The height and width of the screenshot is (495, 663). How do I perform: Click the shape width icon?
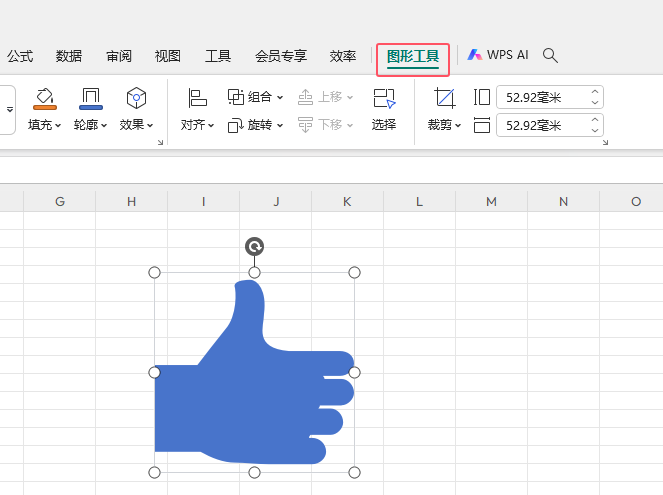coord(482,125)
